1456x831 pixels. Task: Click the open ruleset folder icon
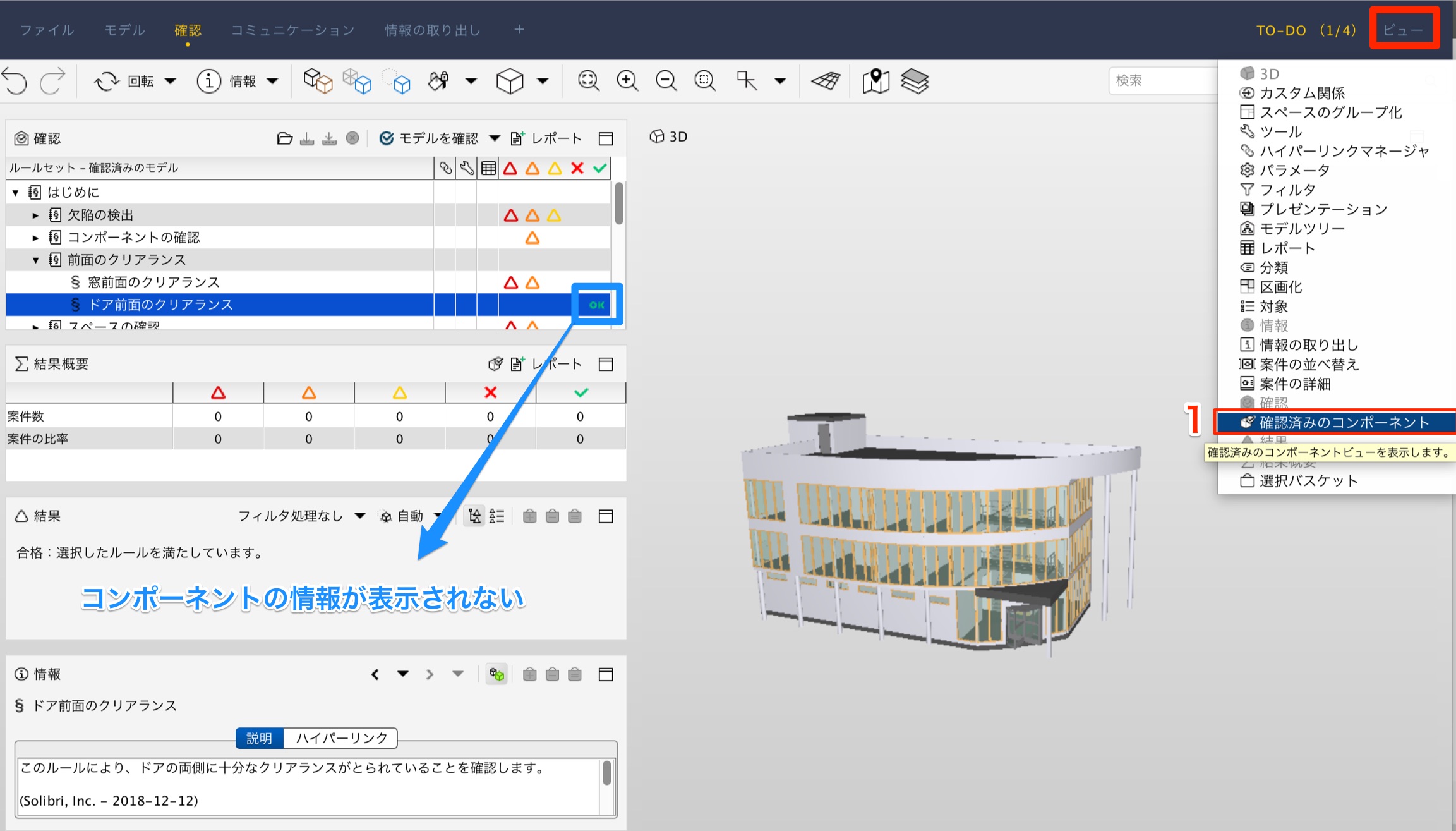(284, 138)
